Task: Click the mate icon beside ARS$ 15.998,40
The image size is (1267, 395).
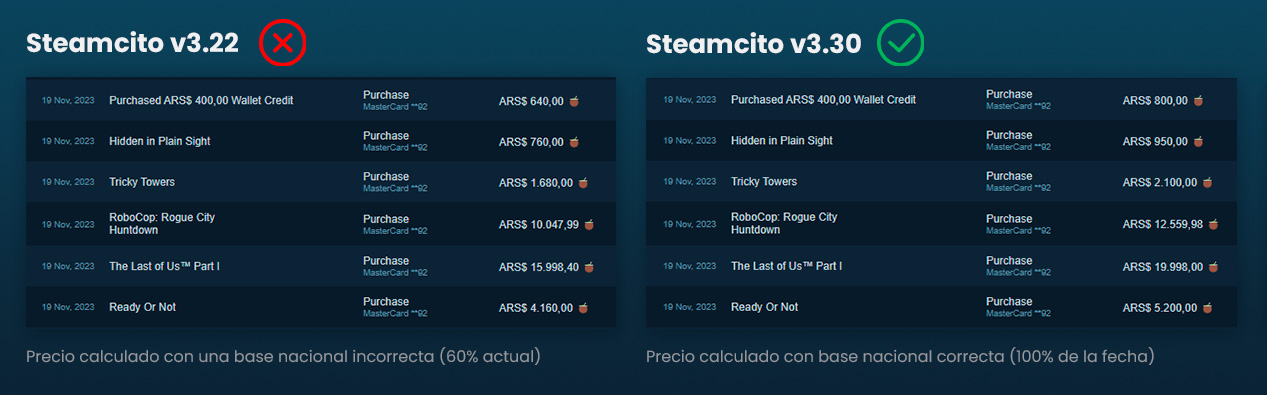Action: (590, 267)
